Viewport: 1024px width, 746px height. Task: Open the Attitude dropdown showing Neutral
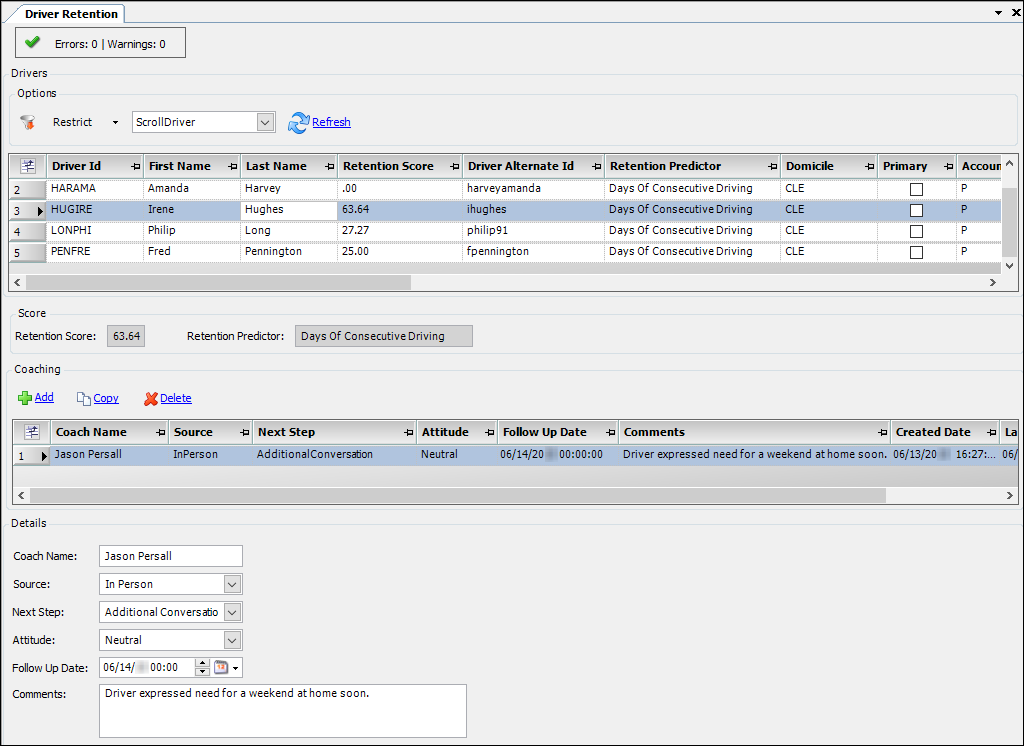[232, 640]
